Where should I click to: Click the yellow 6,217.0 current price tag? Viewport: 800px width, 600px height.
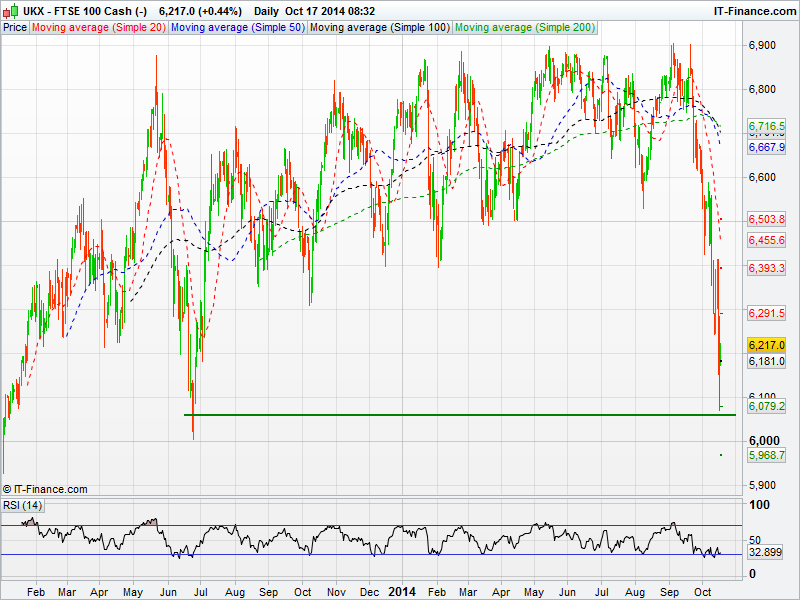pos(766,344)
